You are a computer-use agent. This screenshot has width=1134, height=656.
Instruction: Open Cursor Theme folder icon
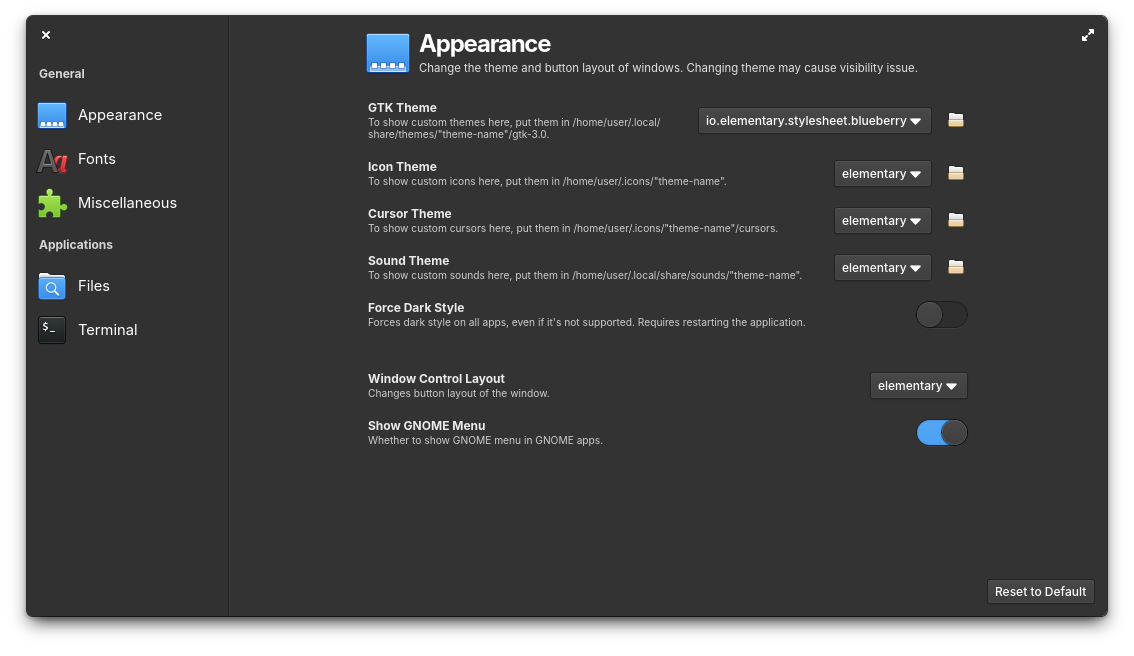(x=956, y=220)
